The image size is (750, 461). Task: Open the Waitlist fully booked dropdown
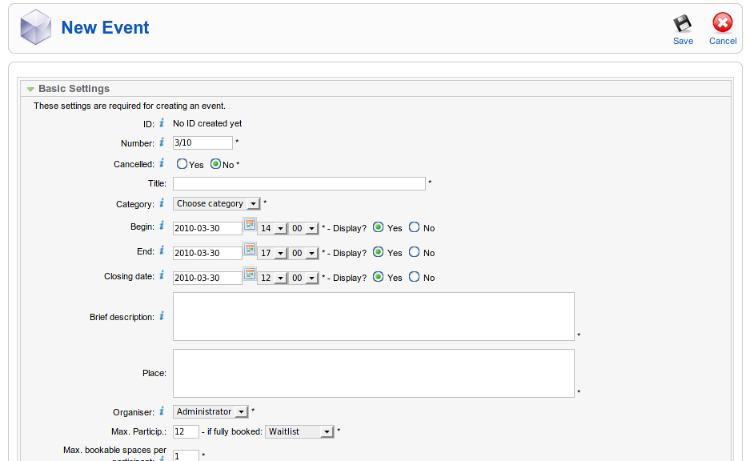pyautogui.click(x=299, y=432)
